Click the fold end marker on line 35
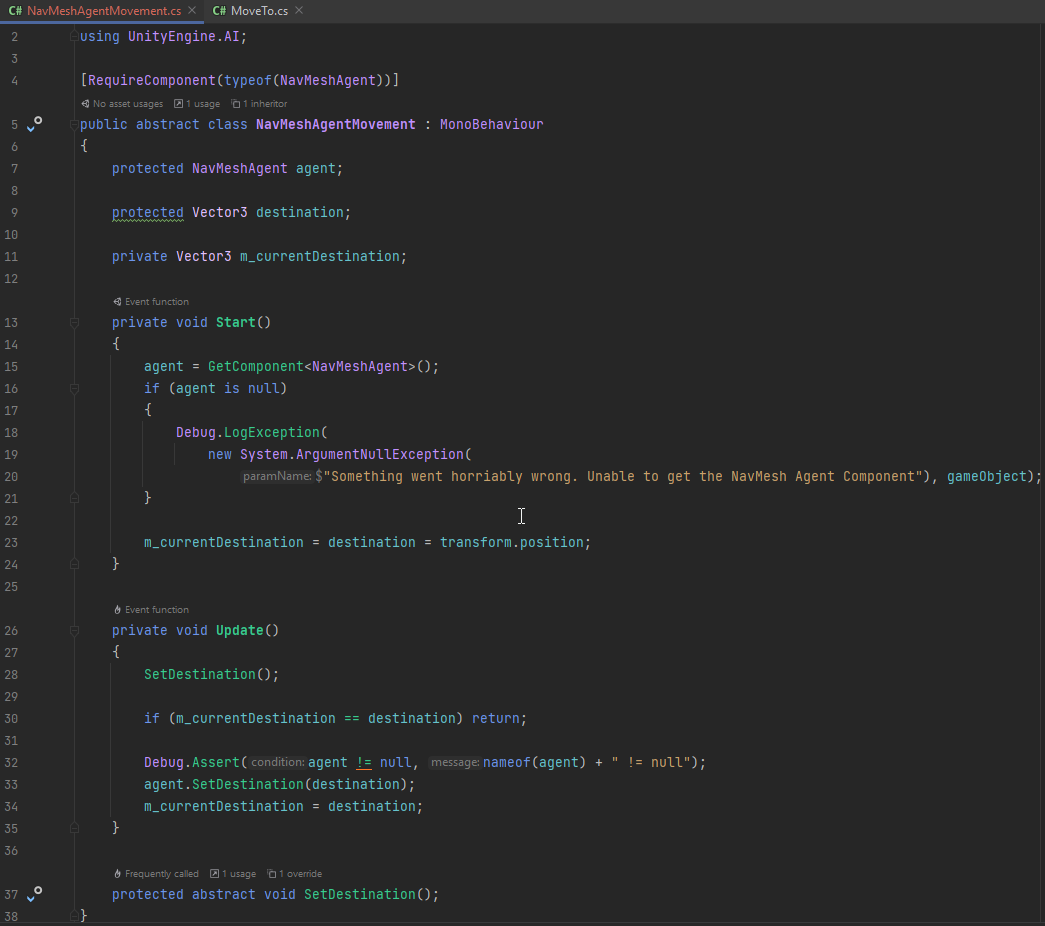This screenshot has width=1045, height=926. (74, 828)
